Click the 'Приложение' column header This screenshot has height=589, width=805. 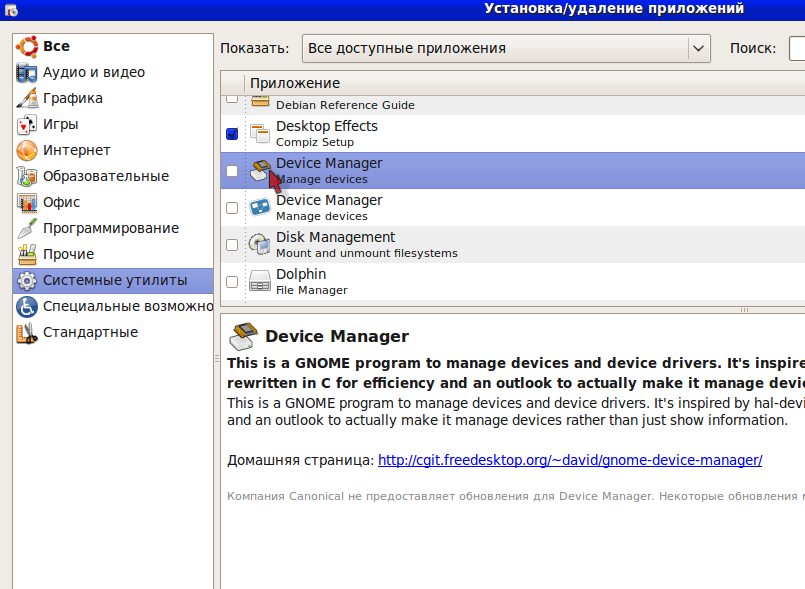tap(295, 83)
